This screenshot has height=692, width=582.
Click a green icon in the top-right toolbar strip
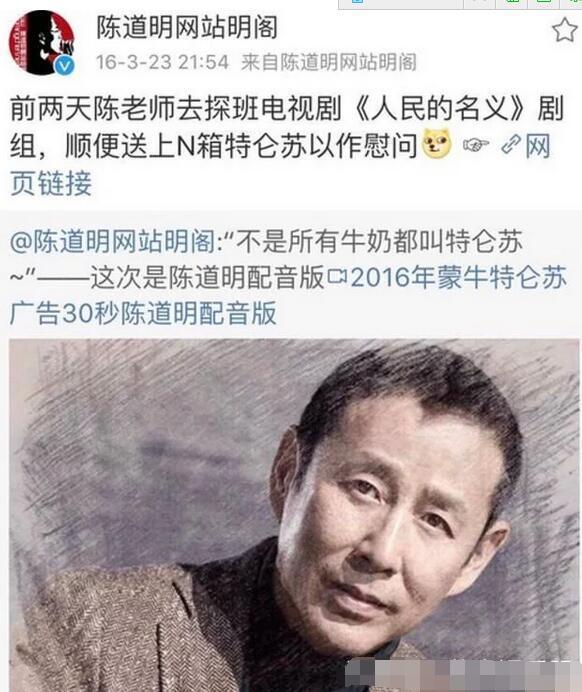(x=513, y=2)
